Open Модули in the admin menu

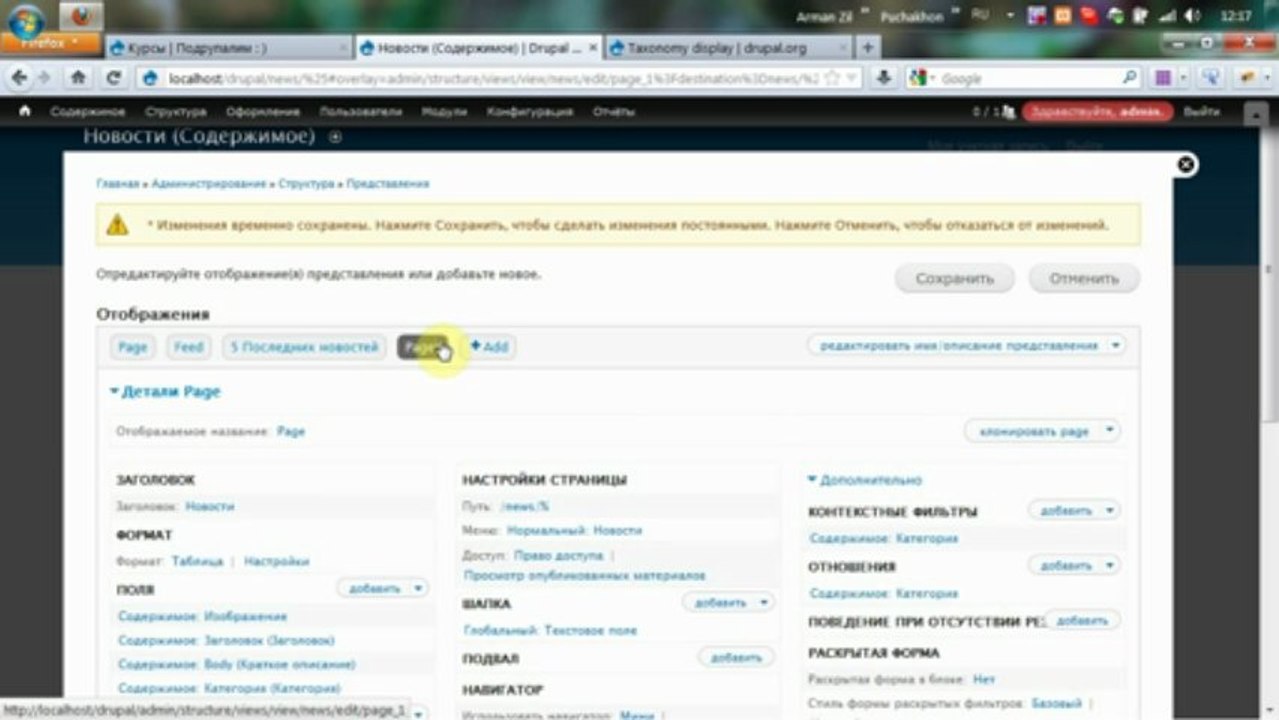pyautogui.click(x=444, y=112)
